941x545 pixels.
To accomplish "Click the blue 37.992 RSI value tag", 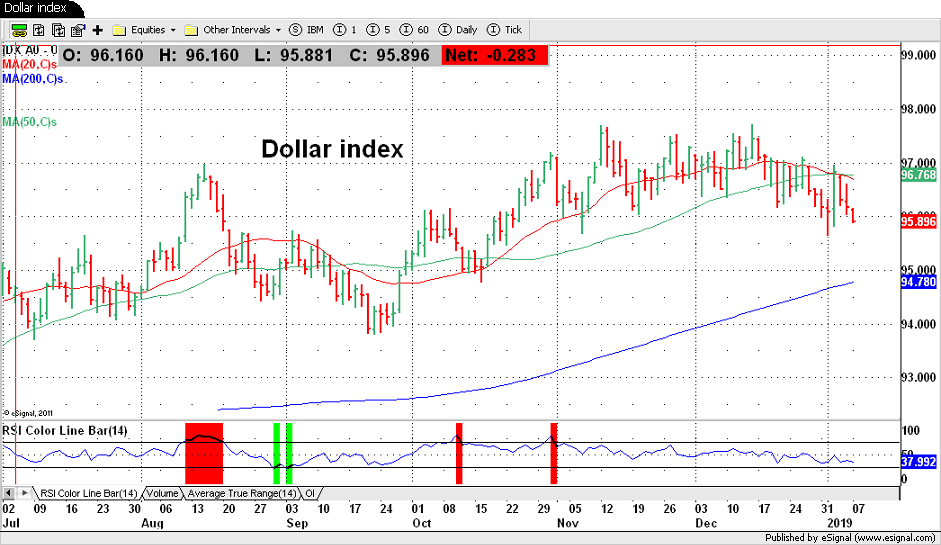I will tap(919, 462).
